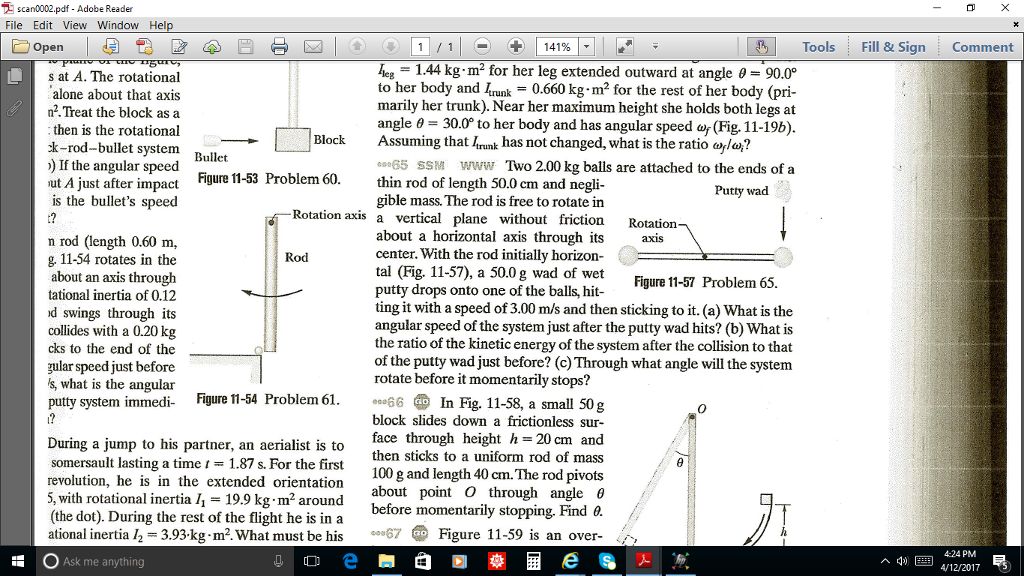Select the Hand tool in the toolbar
This screenshot has height=576, width=1024.
click(x=762, y=46)
